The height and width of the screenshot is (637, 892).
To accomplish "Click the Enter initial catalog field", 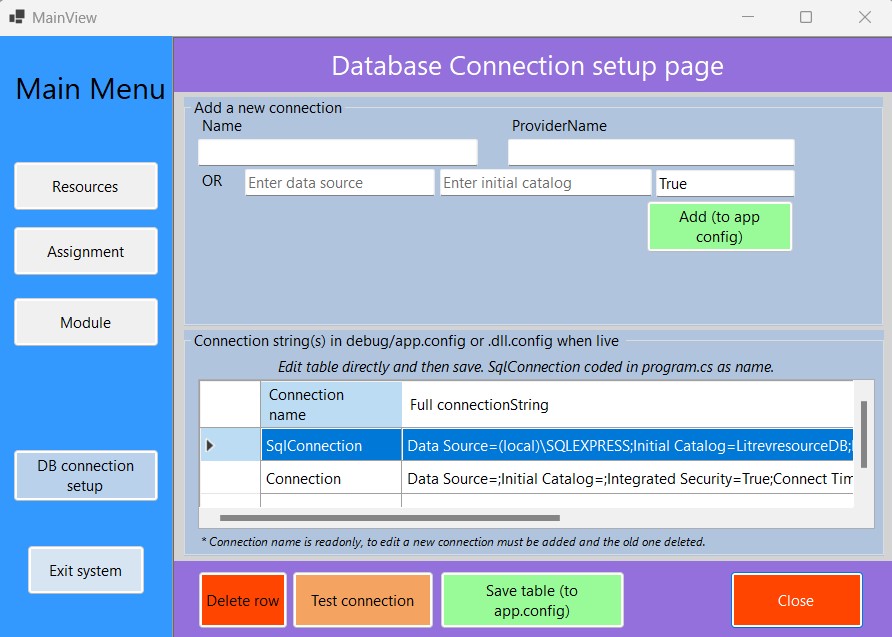I will [x=545, y=181].
